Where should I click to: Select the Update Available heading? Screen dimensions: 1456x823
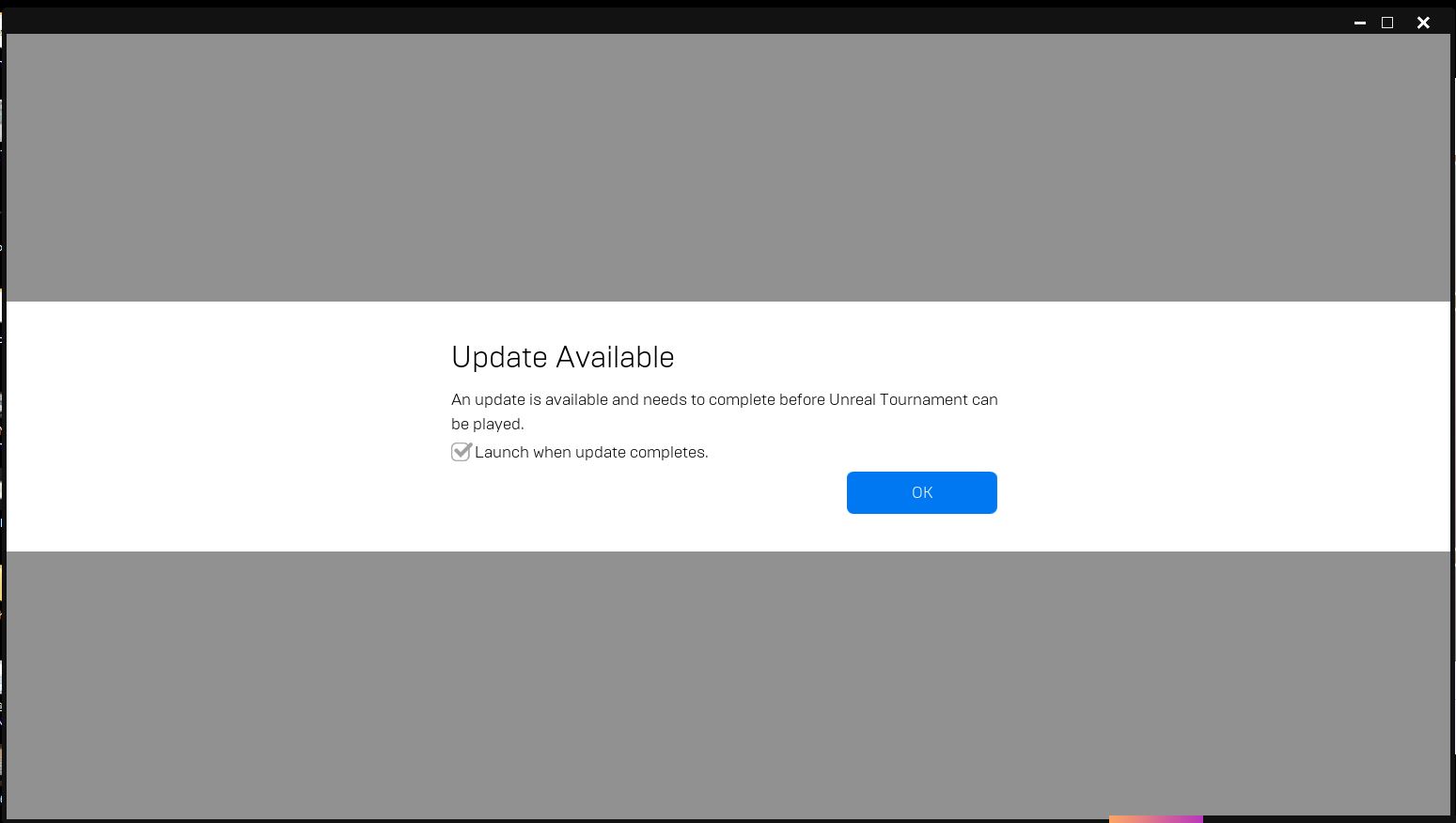coord(563,357)
